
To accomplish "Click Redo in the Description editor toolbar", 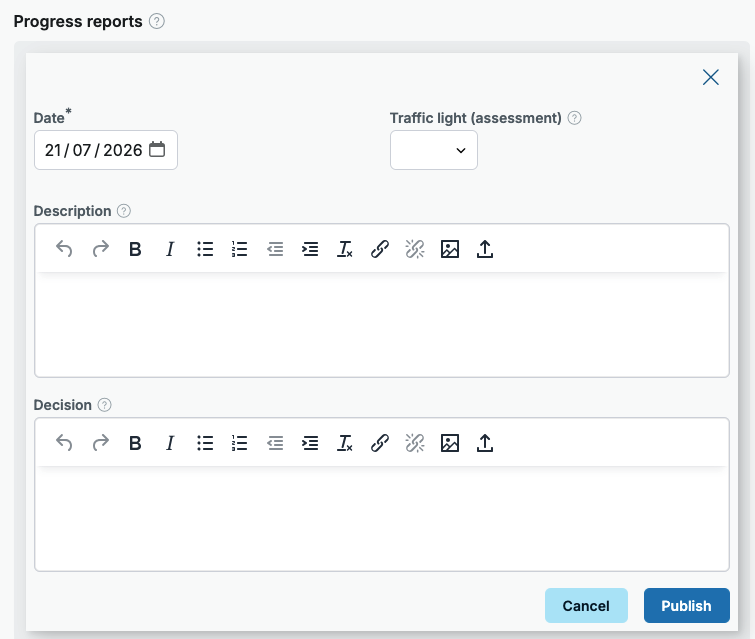I will click(100, 249).
